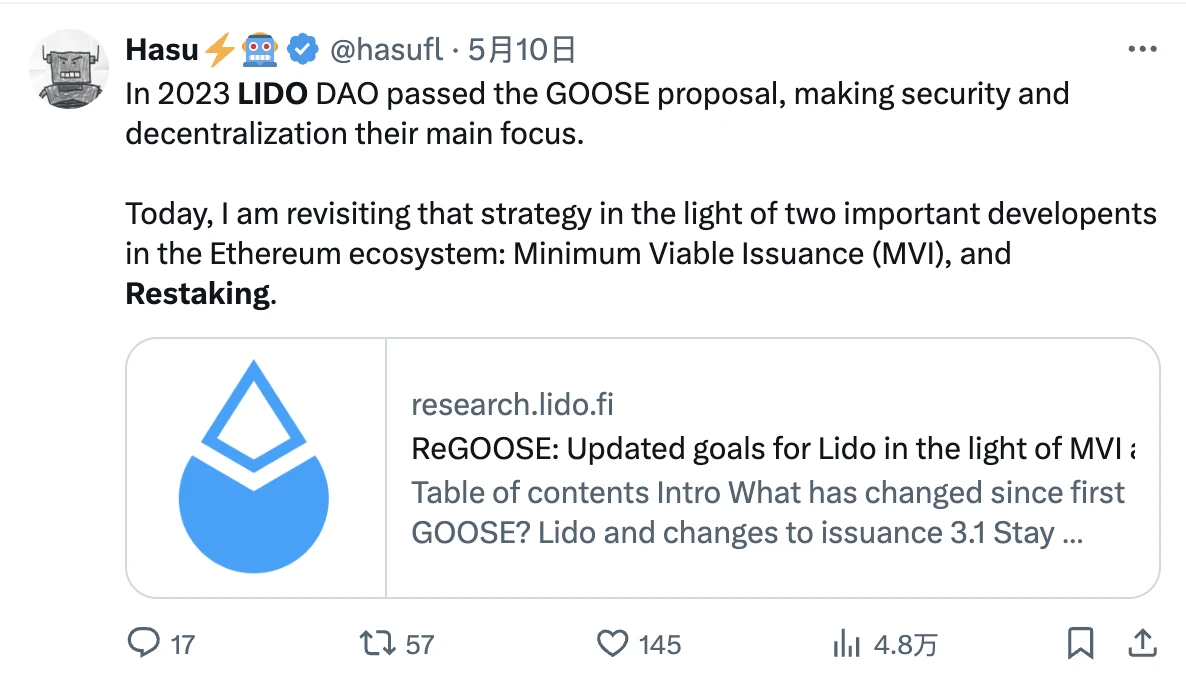
Task: Click the Lido droplet logo in the link card
Action: [x=254, y=463]
